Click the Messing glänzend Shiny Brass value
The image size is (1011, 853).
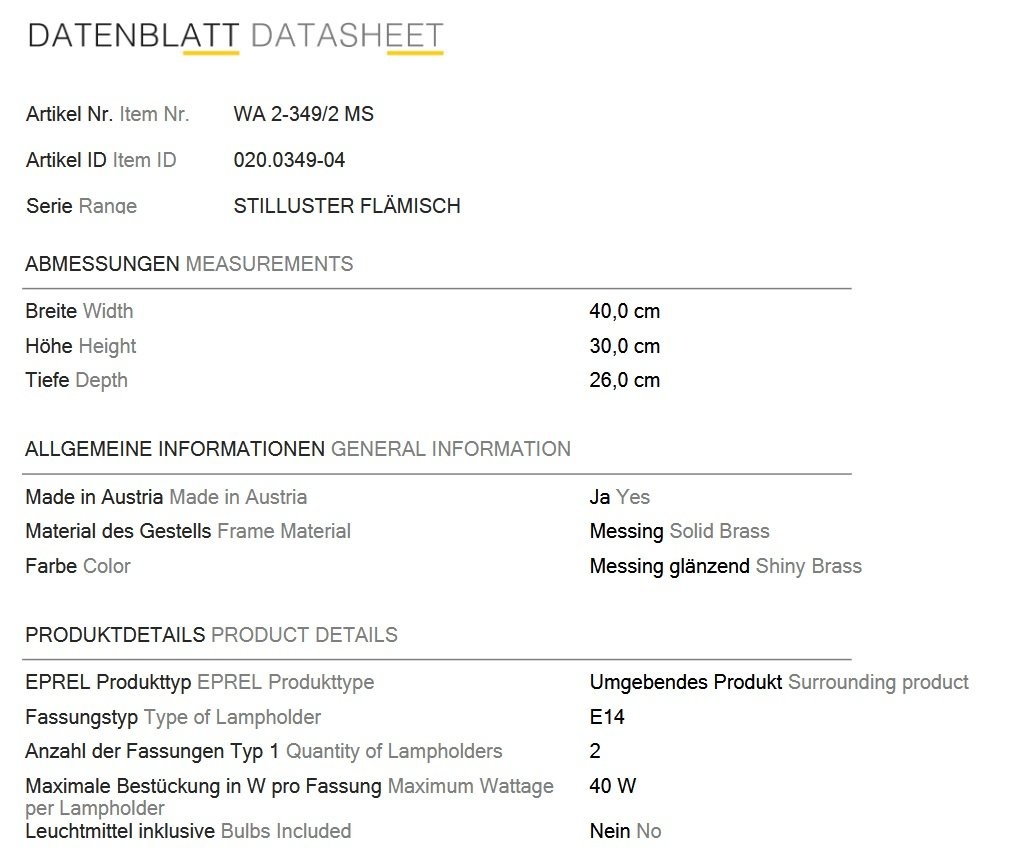point(725,566)
